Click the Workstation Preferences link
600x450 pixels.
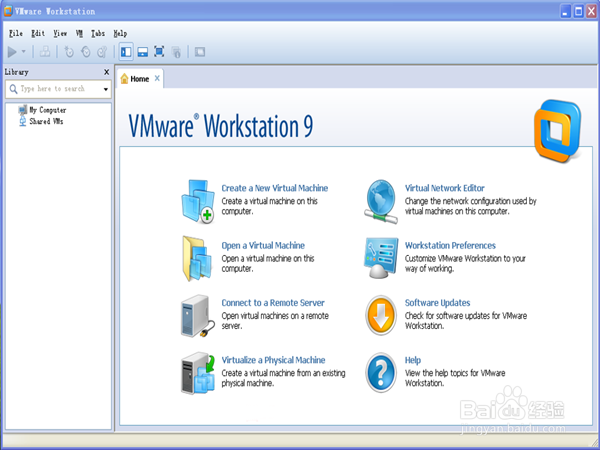coord(450,246)
